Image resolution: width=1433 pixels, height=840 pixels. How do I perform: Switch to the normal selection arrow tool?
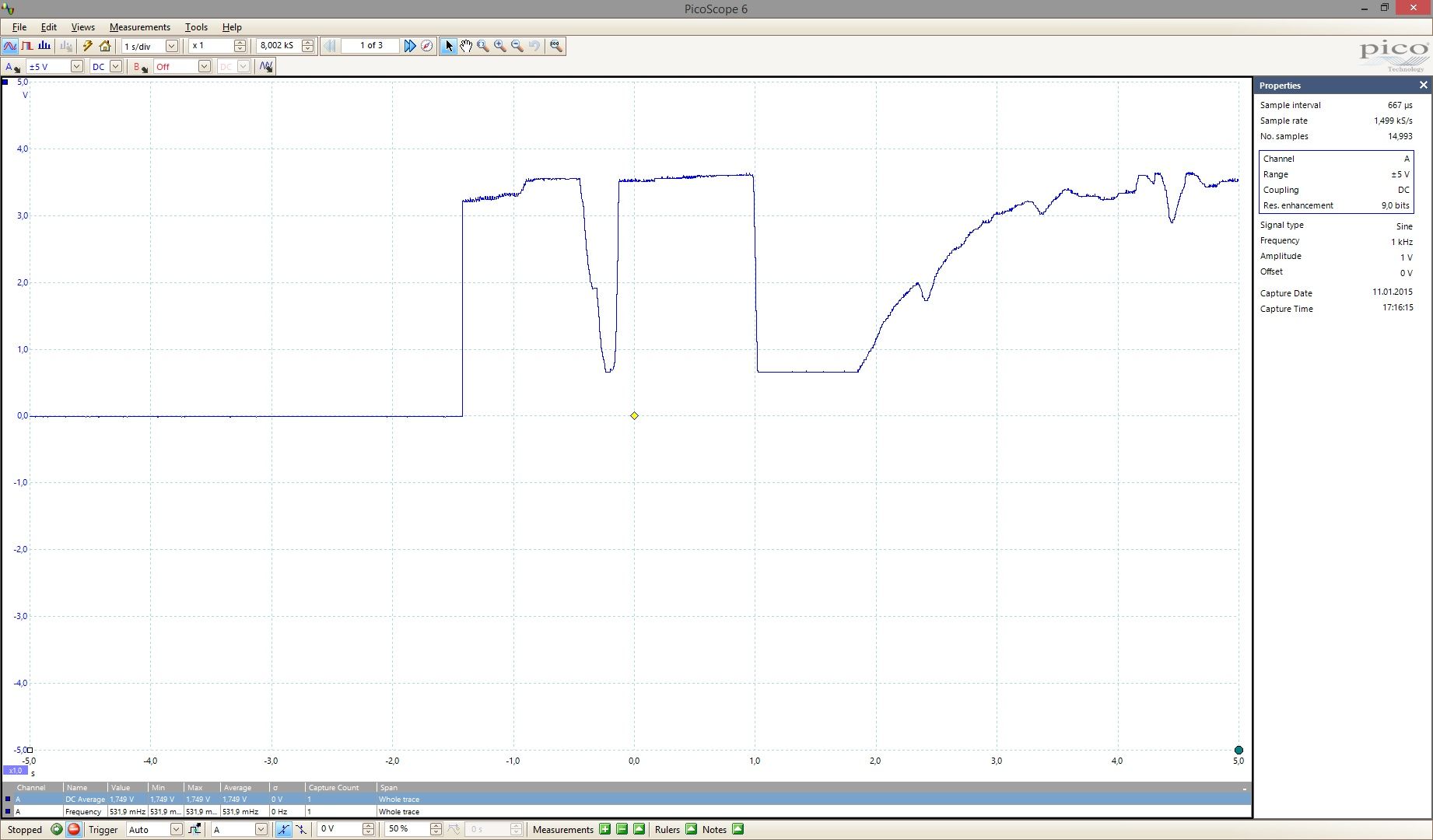click(x=449, y=46)
